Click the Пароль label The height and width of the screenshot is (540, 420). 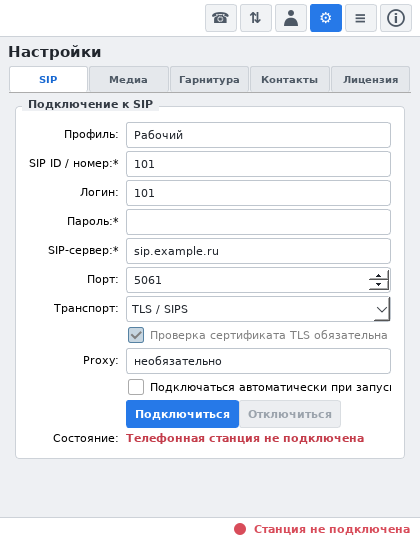point(93,221)
